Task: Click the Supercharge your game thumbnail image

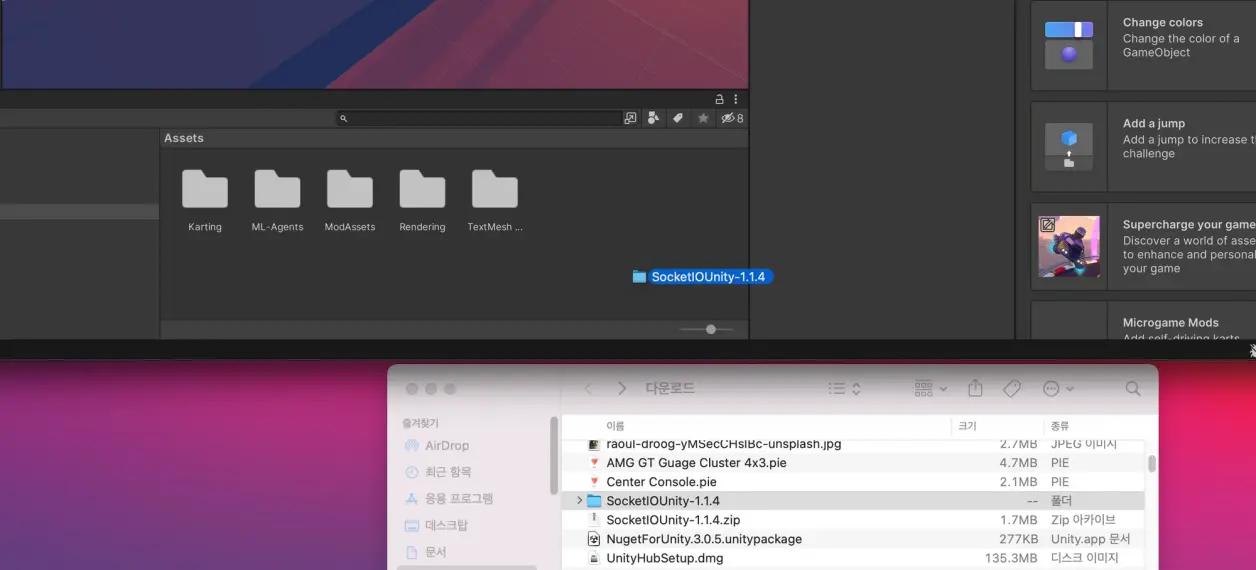Action: [x=1069, y=246]
